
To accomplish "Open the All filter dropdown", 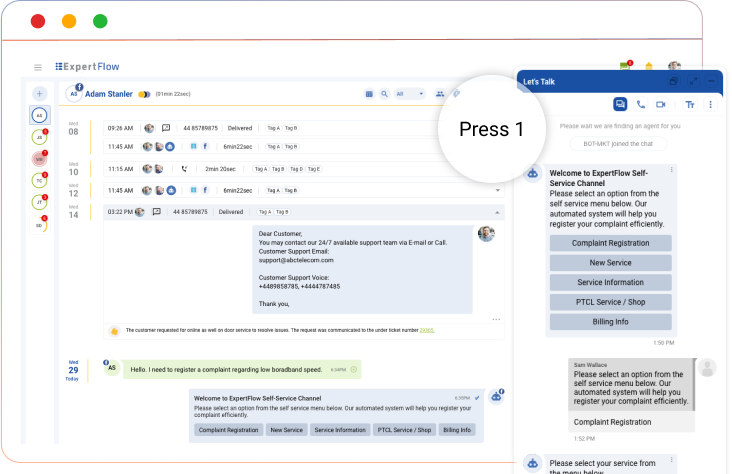I will click(x=410, y=94).
